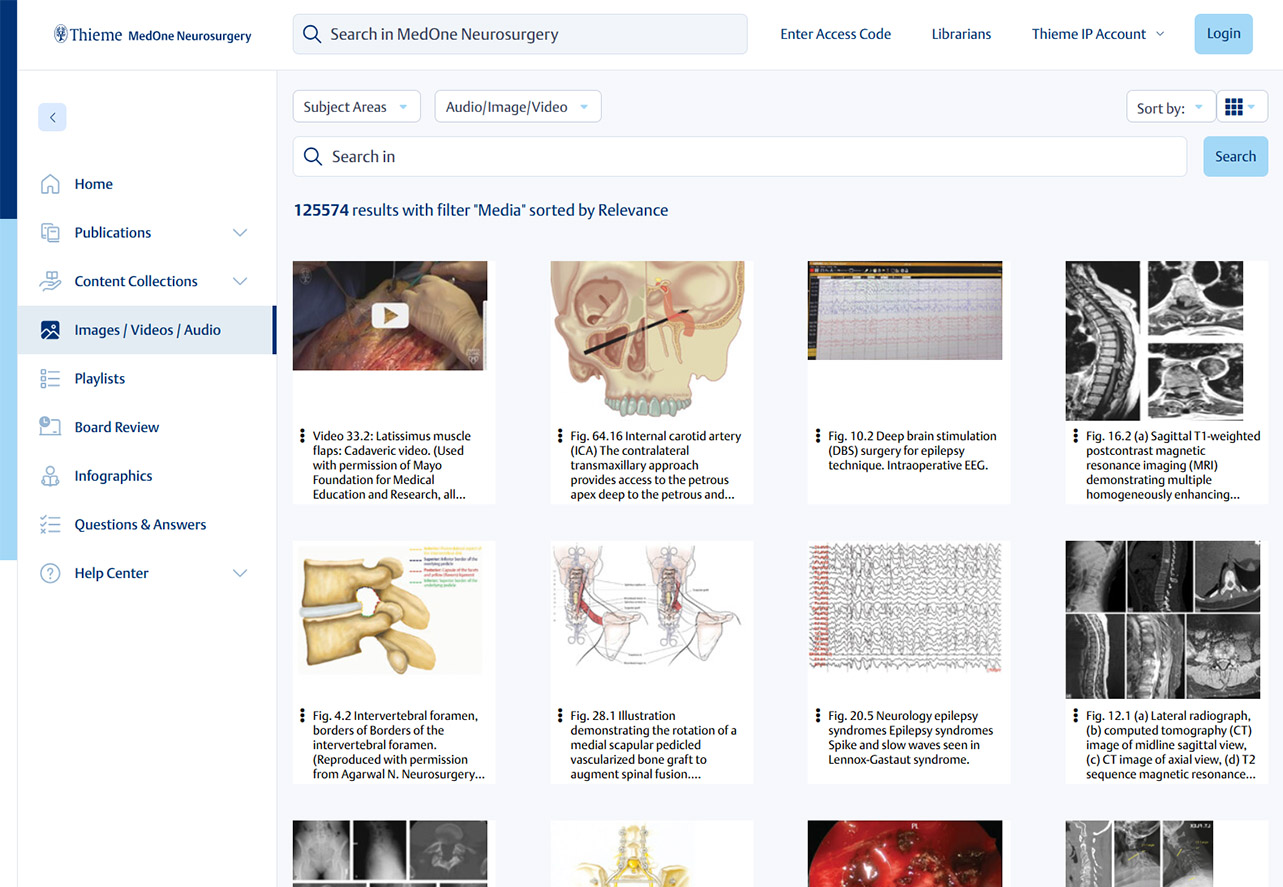This screenshot has height=887, width=1283.
Task: Open three-dot menu for Fig. 10.2
Action: pyautogui.click(x=818, y=437)
